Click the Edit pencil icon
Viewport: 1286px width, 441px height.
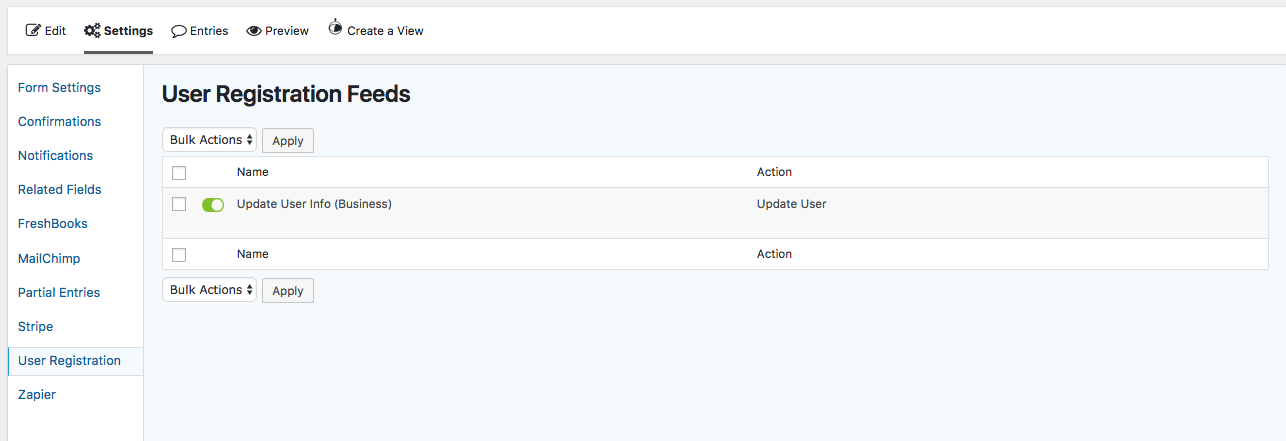click(x=33, y=31)
